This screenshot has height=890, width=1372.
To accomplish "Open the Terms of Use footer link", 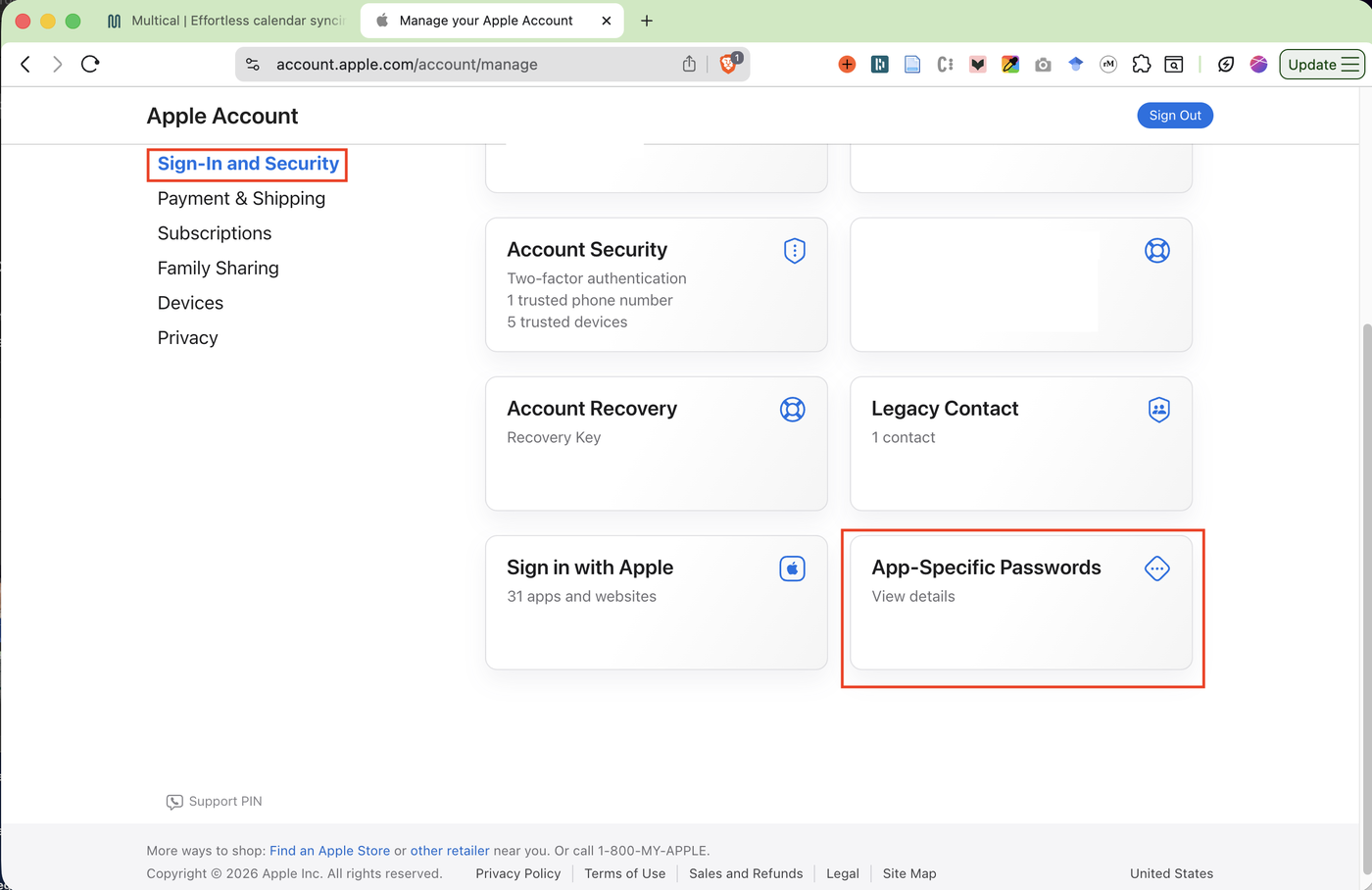I will click(625, 873).
